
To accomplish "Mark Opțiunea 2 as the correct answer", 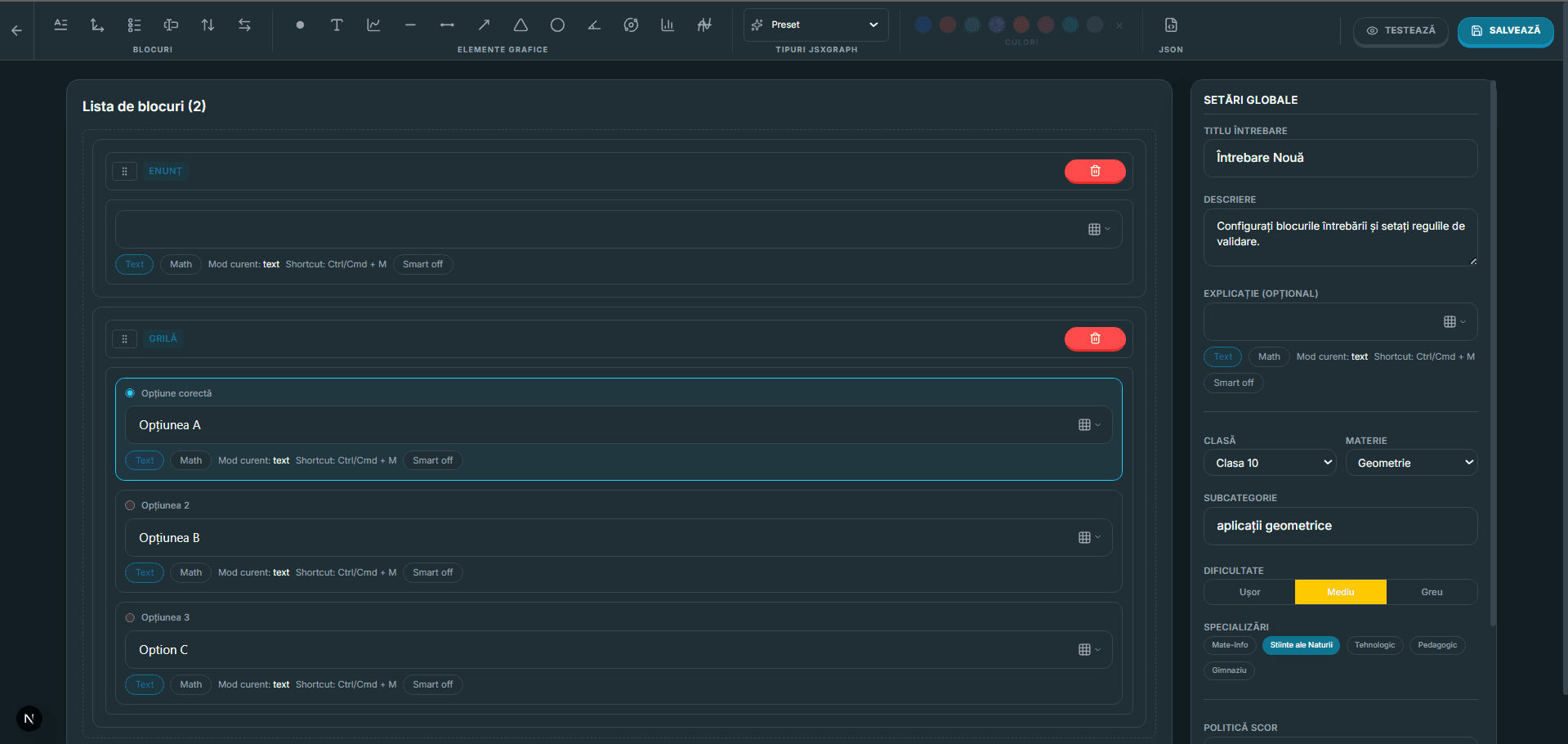I will click(130, 505).
